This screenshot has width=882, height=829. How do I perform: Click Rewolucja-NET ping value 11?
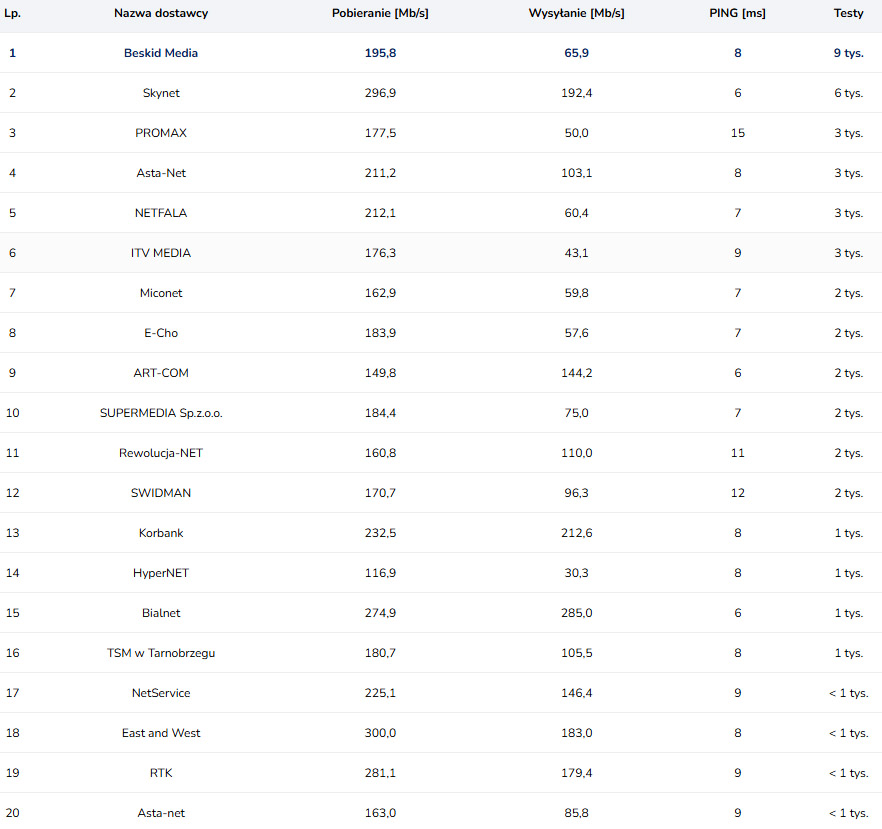click(737, 453)
